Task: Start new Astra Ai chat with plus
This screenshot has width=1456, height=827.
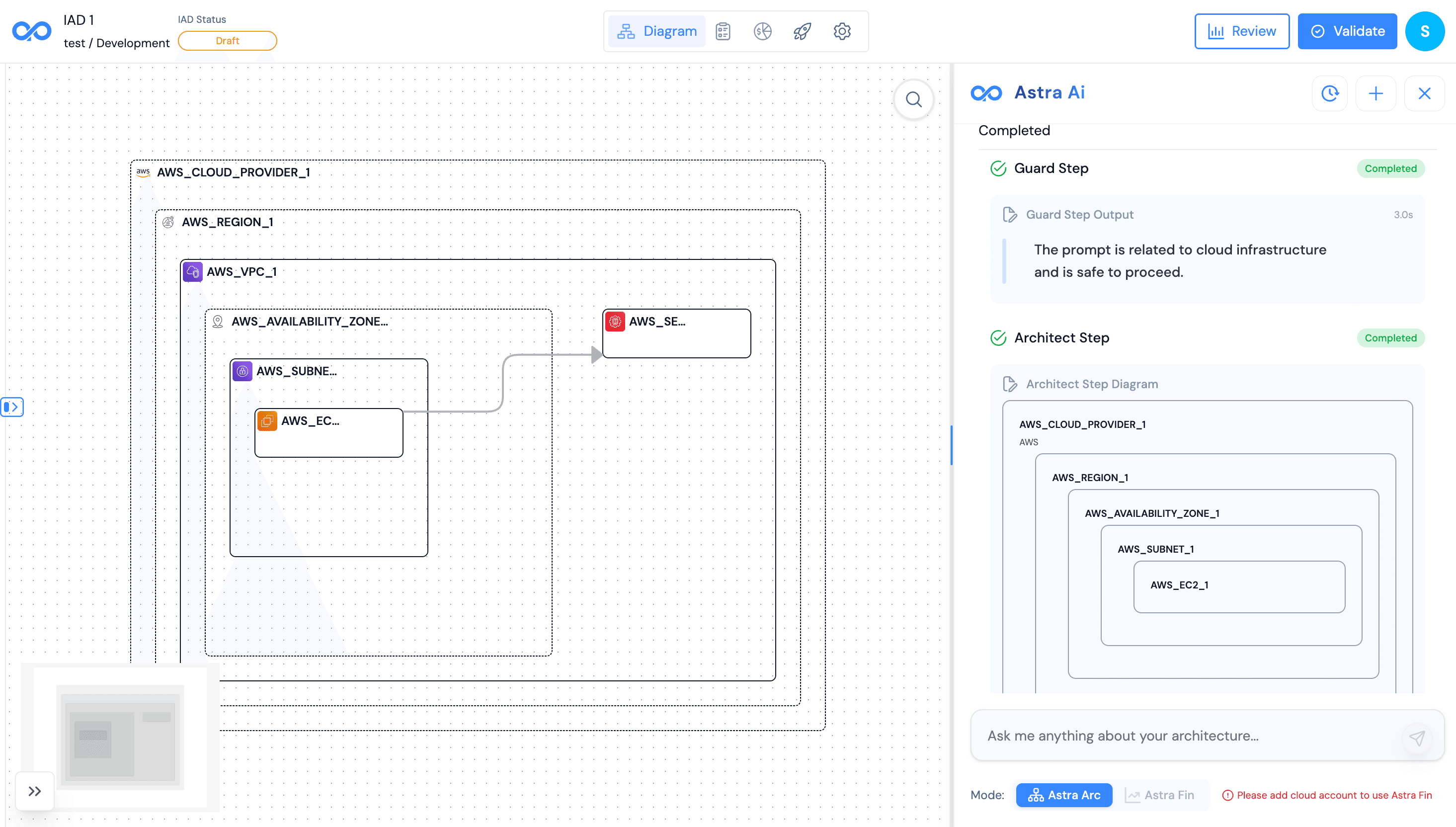Action: (1375, 93)
